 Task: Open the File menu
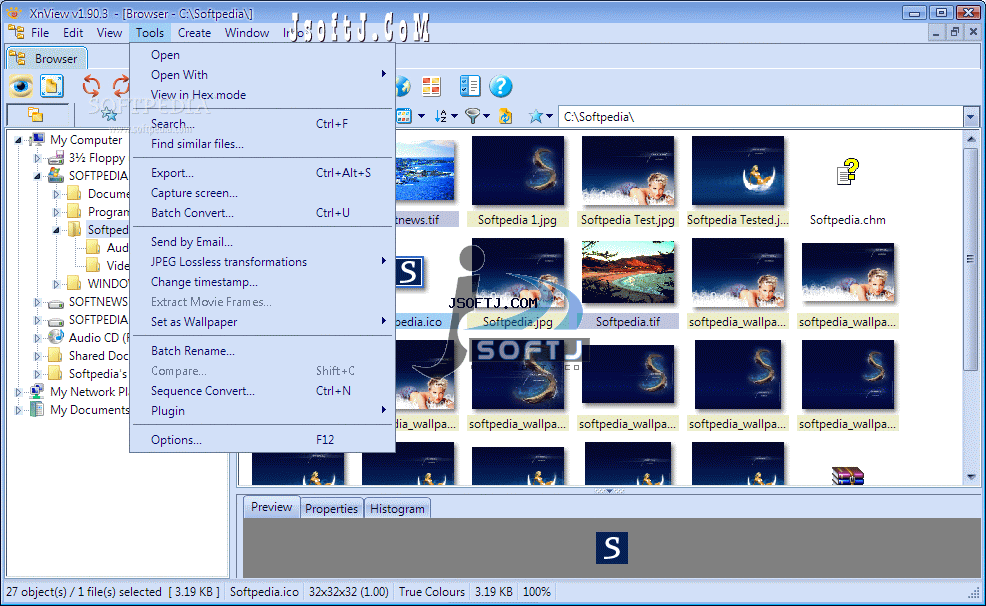pos(40,33)
